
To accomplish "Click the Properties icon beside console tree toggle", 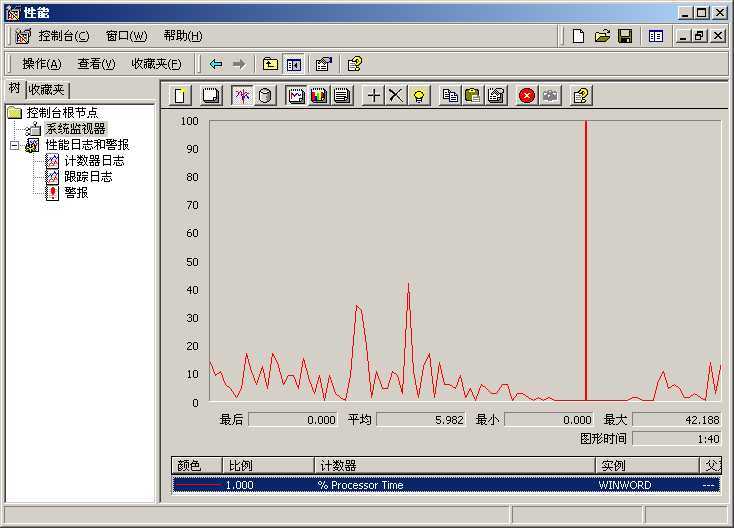I will click(x=323, y=64).
